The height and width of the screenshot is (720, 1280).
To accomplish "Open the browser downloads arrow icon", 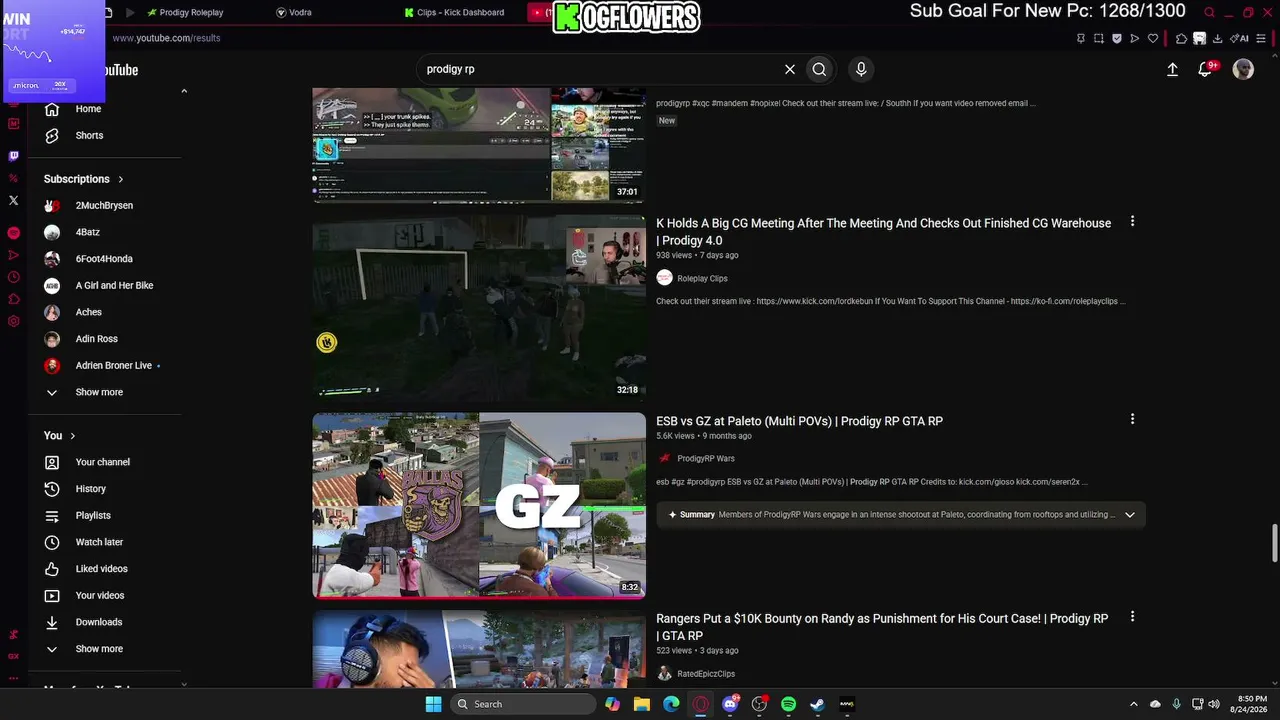I will coord(1217,38).
